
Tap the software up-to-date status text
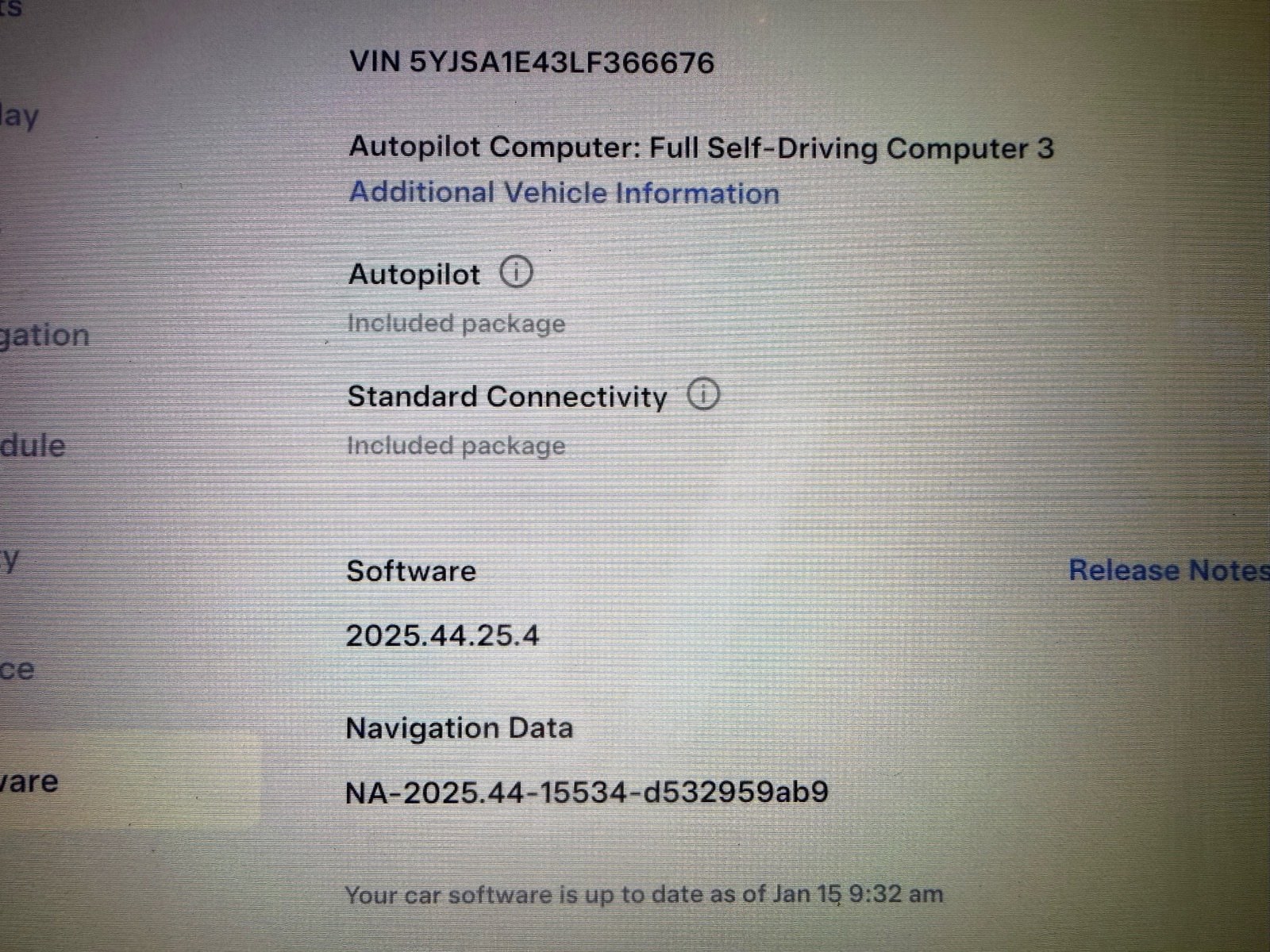pyautogui.click(x=645, y=895)
